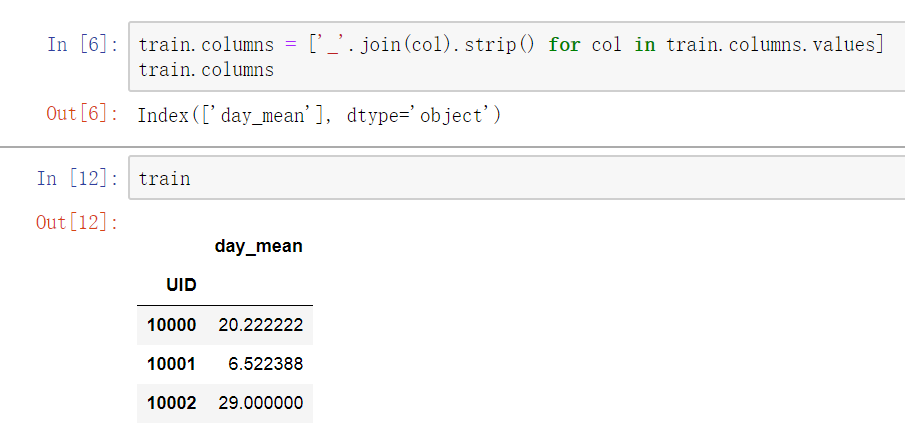Select the row index 10001
905x434 pixels.
[x=171, y=364]
